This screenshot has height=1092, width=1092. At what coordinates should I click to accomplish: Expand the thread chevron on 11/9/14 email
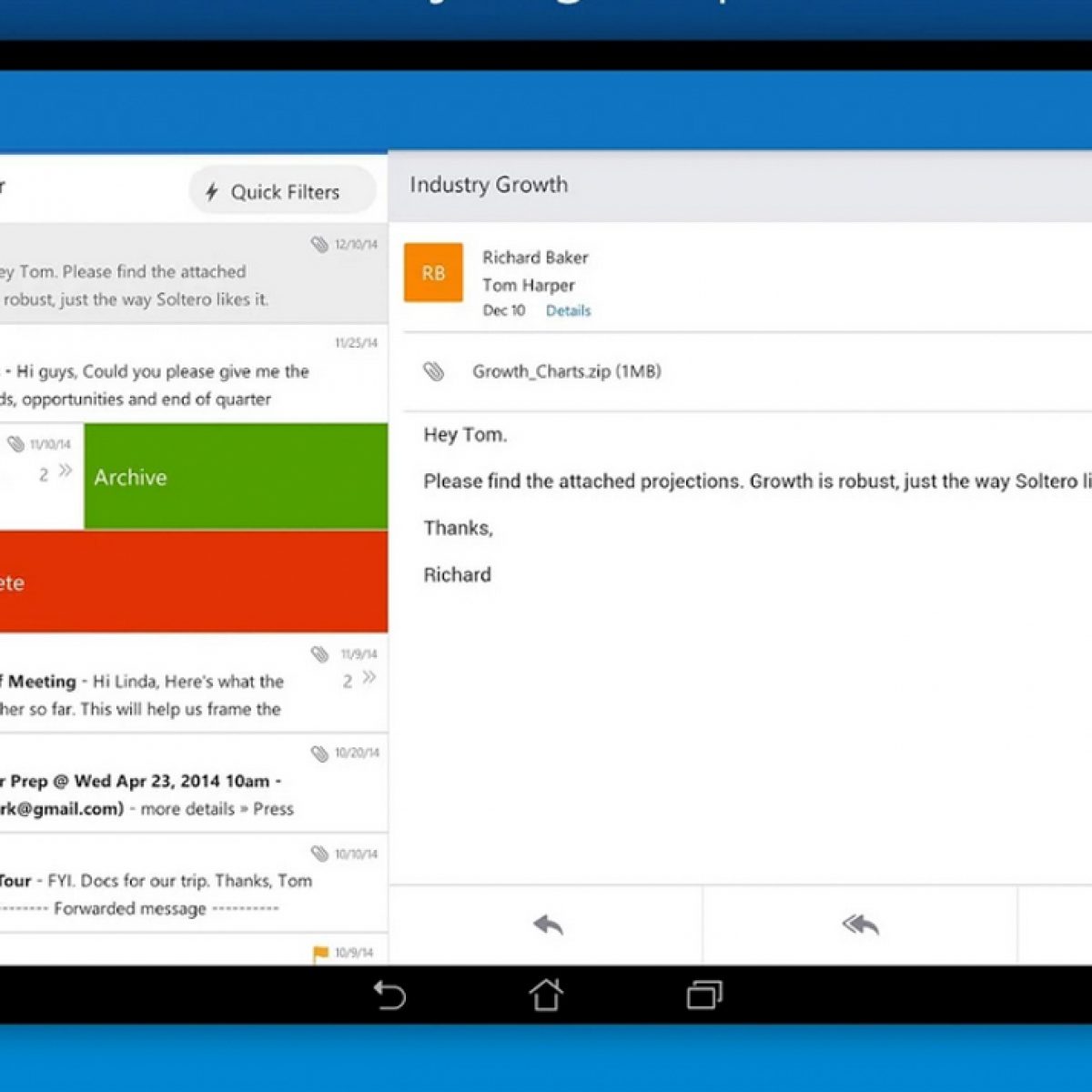coord(369,678)
